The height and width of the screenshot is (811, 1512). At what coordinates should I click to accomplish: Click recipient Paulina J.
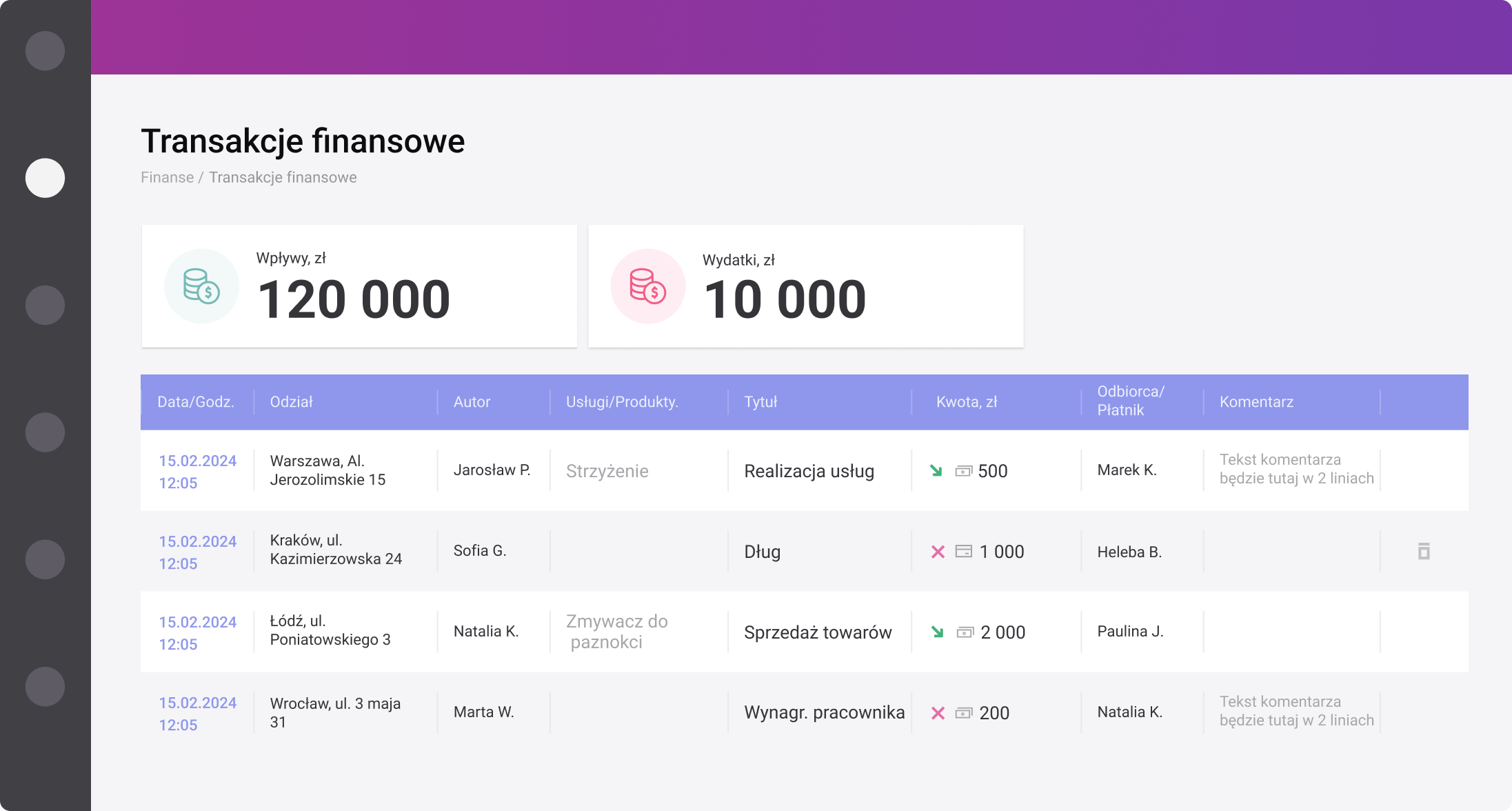tap(1130, 631)
